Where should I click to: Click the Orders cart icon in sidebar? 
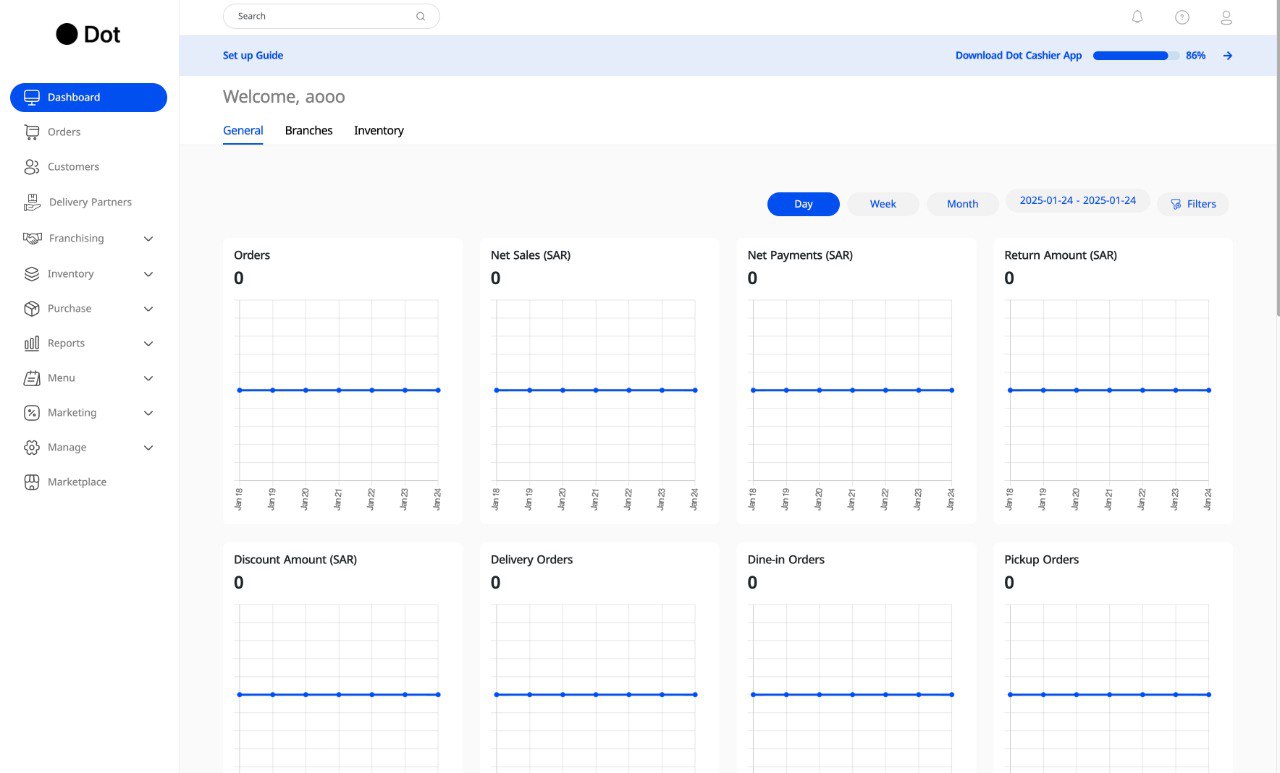tap(32, 132)
